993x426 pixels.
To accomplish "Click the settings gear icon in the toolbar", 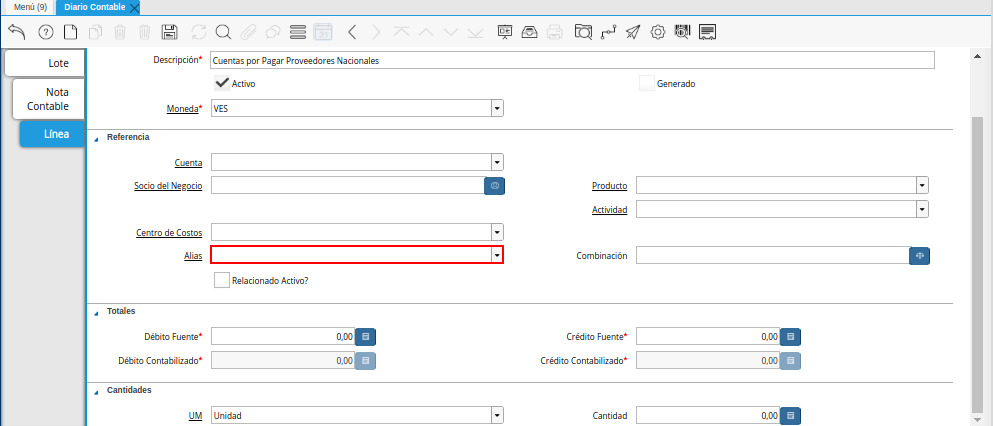I will (658, 32).
